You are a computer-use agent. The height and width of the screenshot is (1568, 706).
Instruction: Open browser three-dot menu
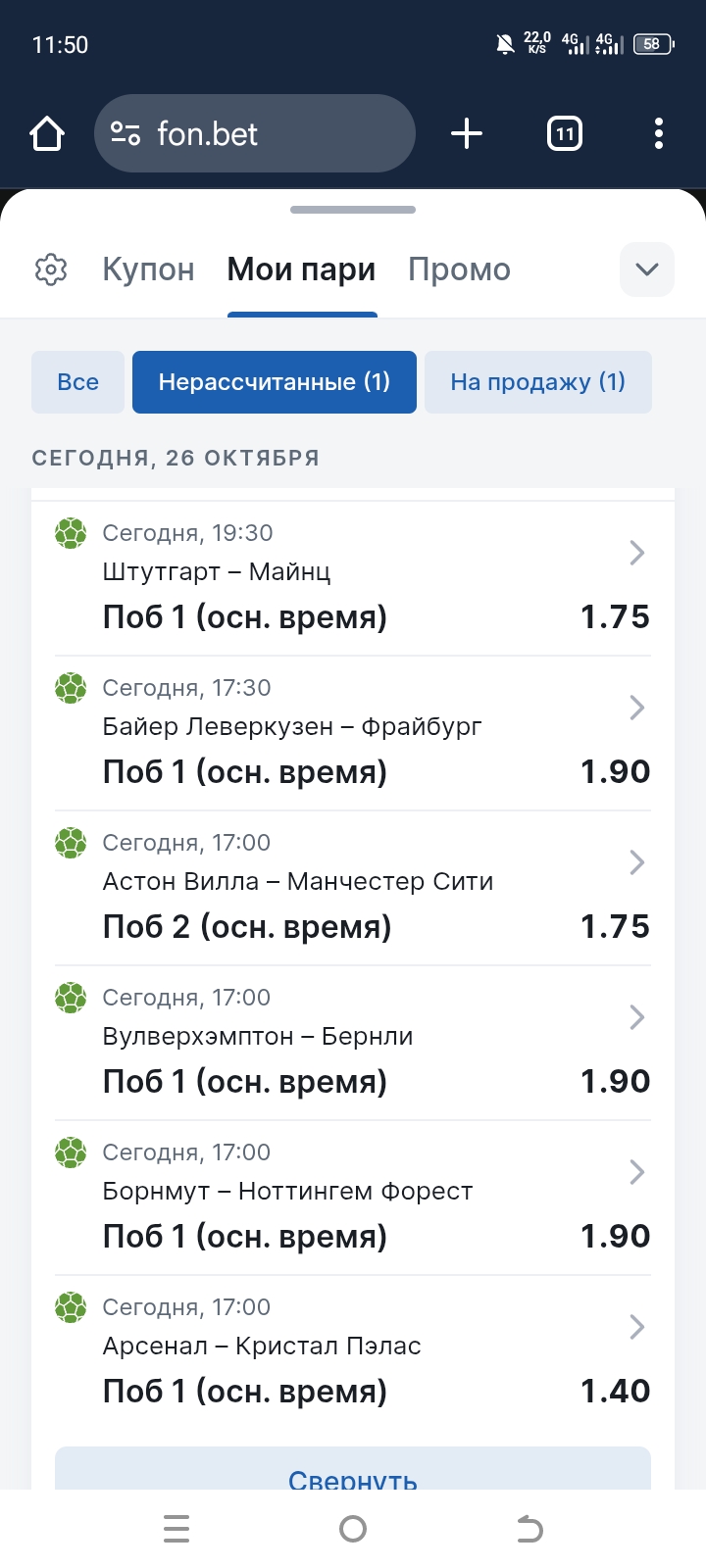pos(658,133)
